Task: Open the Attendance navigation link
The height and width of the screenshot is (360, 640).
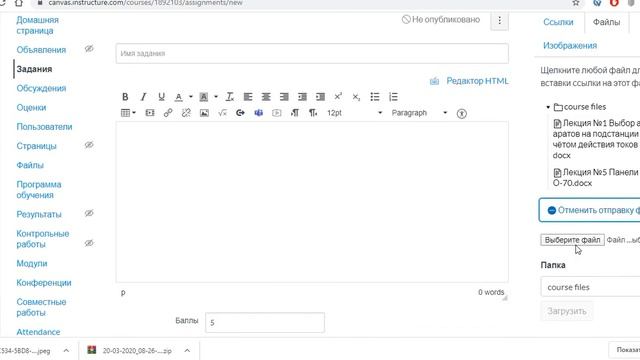Action: point(38,332)
